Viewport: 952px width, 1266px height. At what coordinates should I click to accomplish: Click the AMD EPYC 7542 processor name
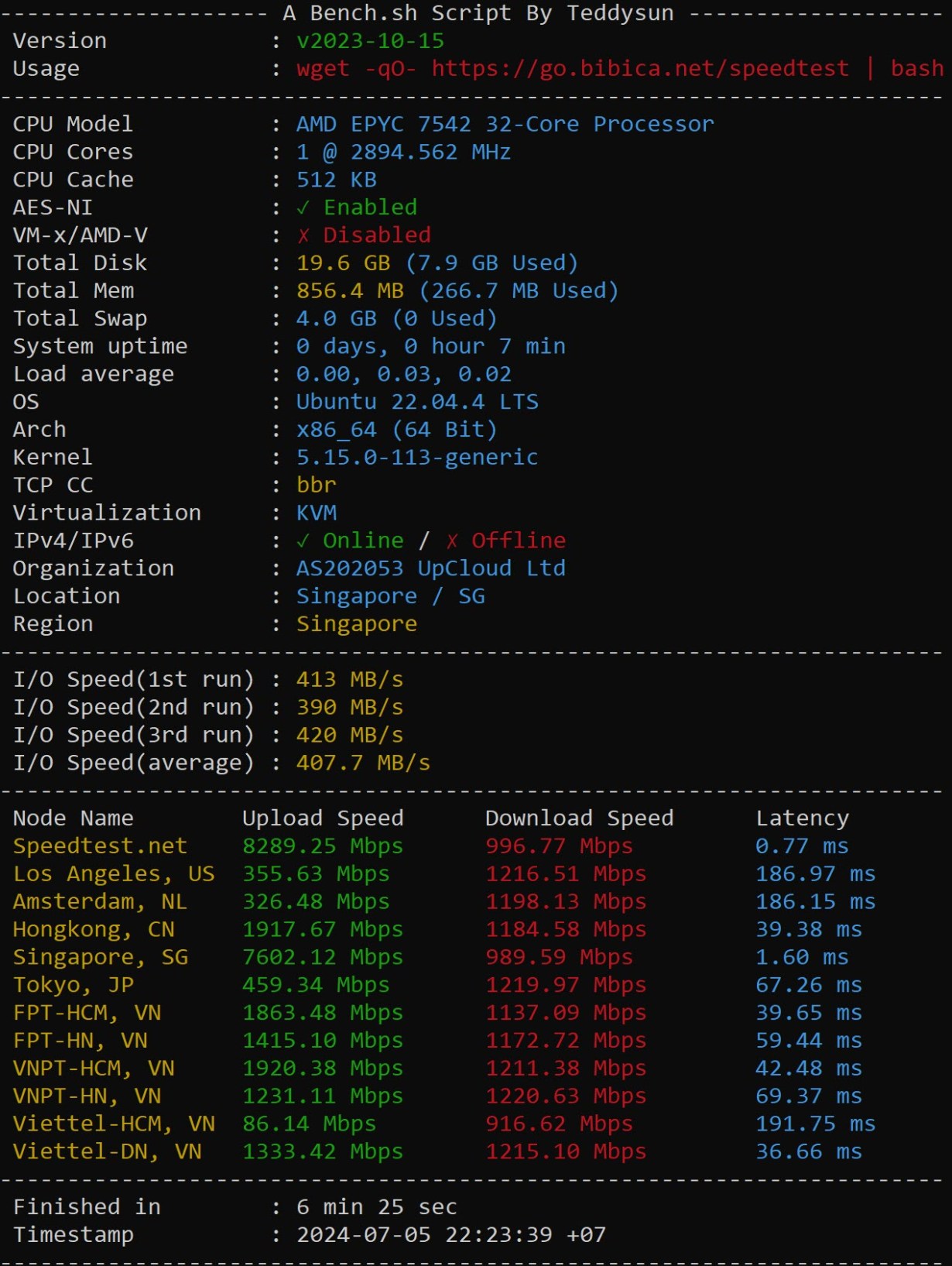505,124
